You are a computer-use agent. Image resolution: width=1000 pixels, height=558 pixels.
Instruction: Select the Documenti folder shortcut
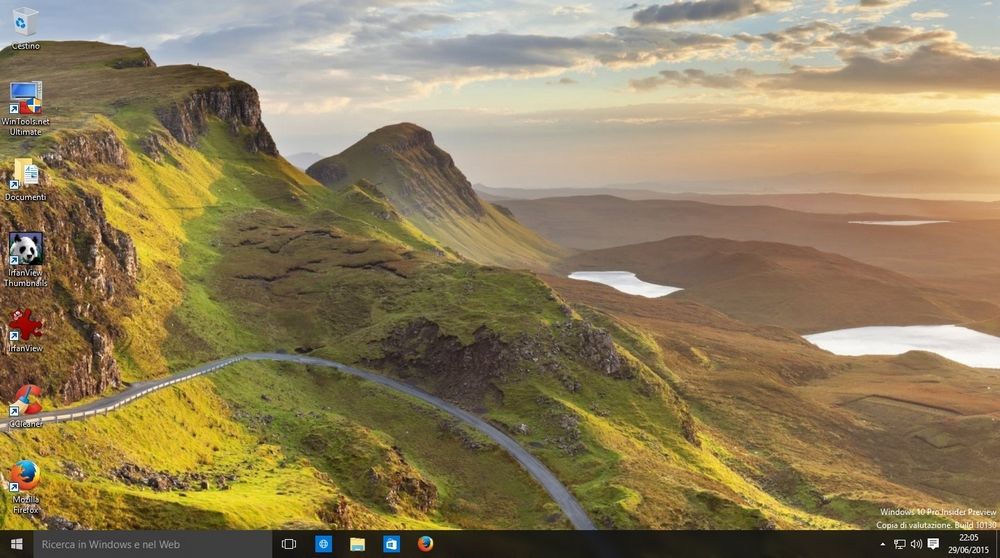[x=25, y=174]
